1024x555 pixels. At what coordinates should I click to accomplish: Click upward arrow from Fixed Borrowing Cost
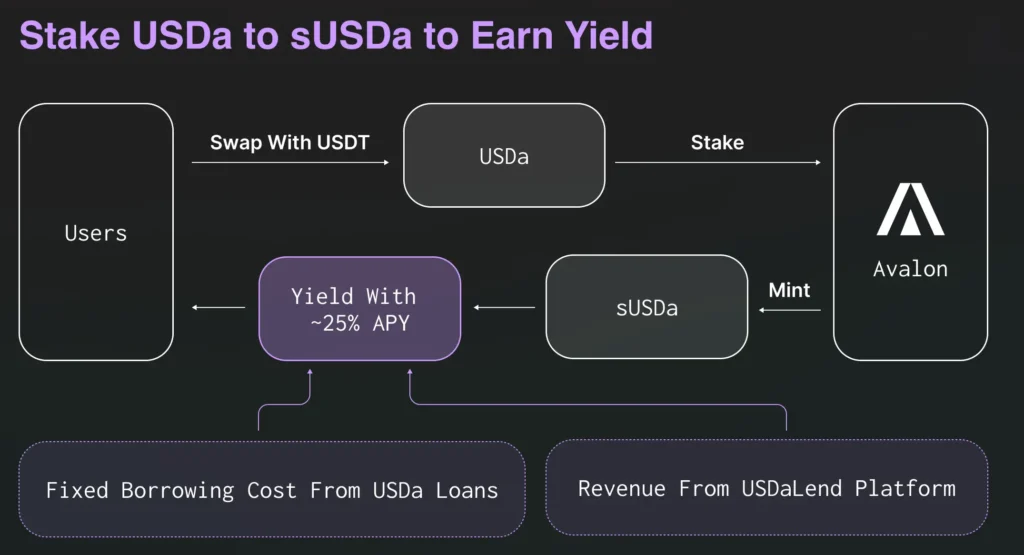[x=285, y=399]
